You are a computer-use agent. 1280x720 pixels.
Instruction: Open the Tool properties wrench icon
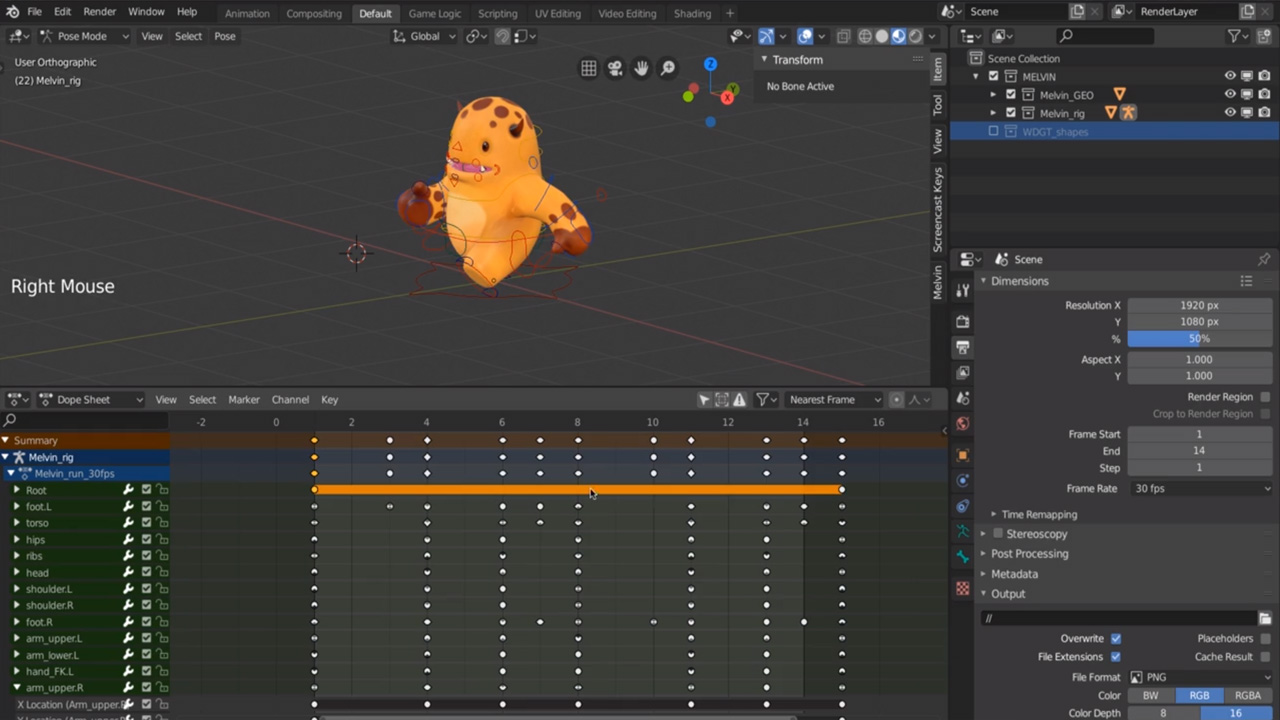click(963, 290)
